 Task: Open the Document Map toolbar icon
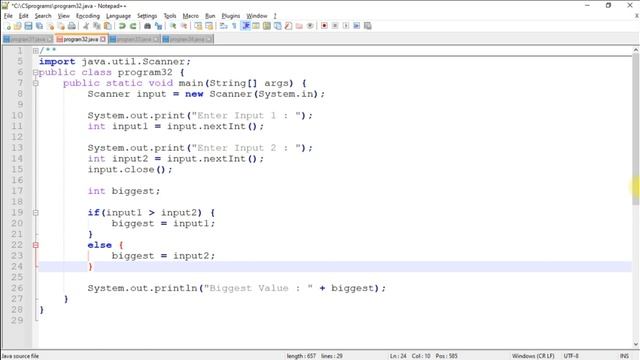coord(267,26)
